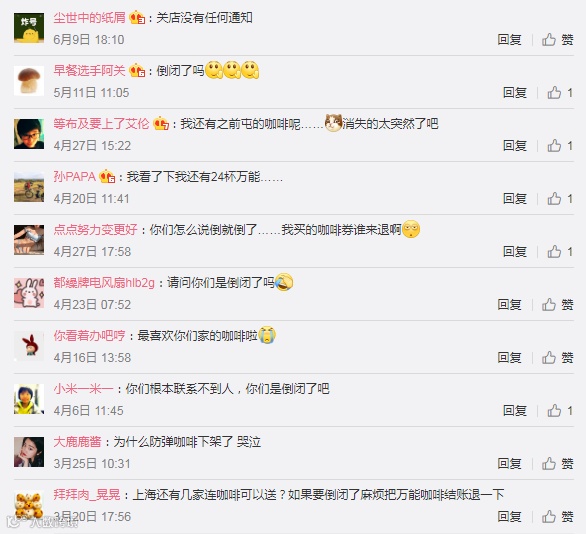
Task: Click the pink bunny avatar of 都缘牌电风扇hlb2g
Action: tap(29, 293)
